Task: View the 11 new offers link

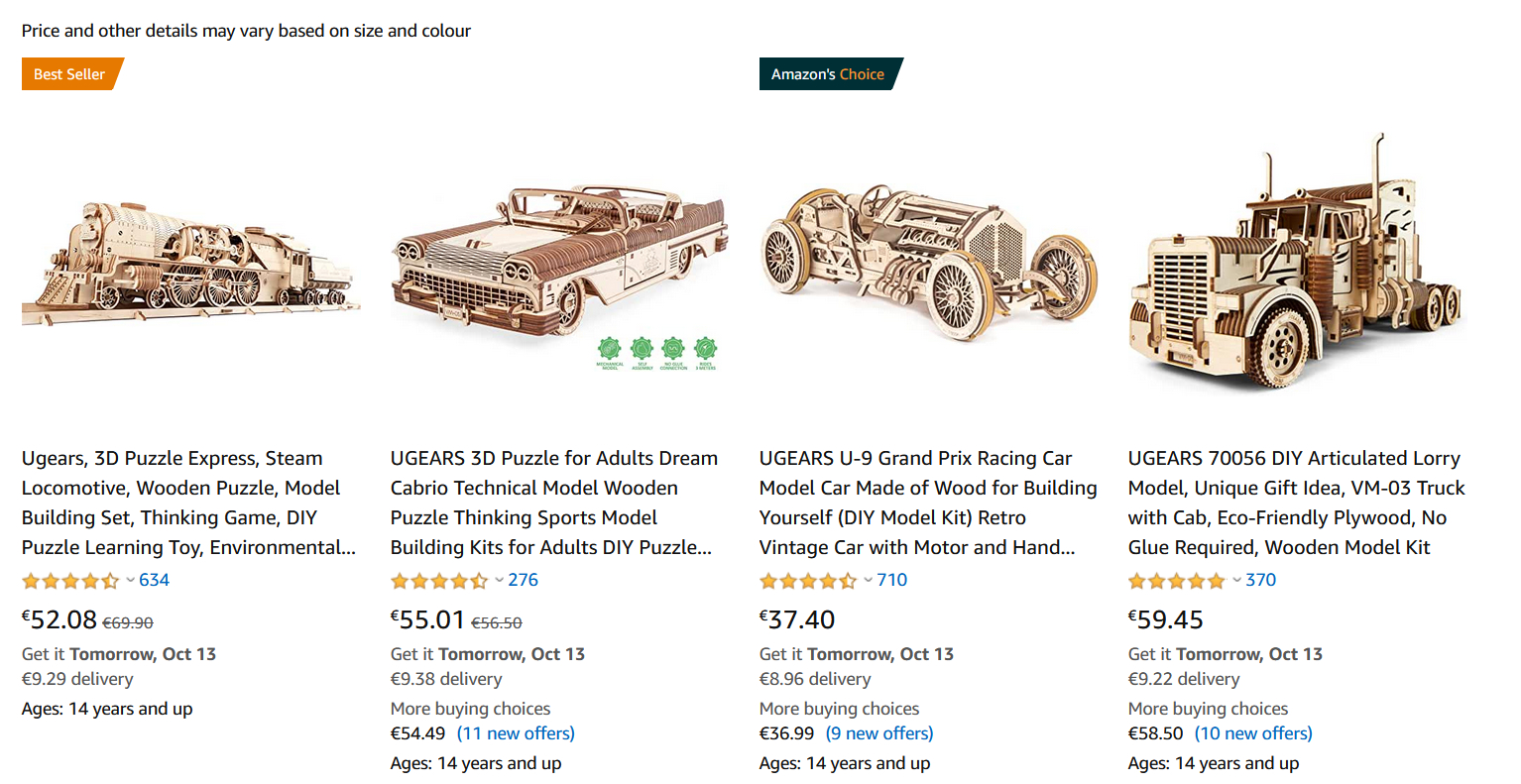Action: point(516,733)
